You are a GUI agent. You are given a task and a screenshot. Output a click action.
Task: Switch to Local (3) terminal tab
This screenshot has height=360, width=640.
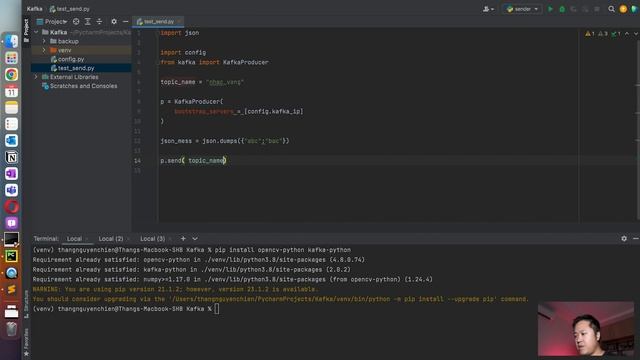152,239
